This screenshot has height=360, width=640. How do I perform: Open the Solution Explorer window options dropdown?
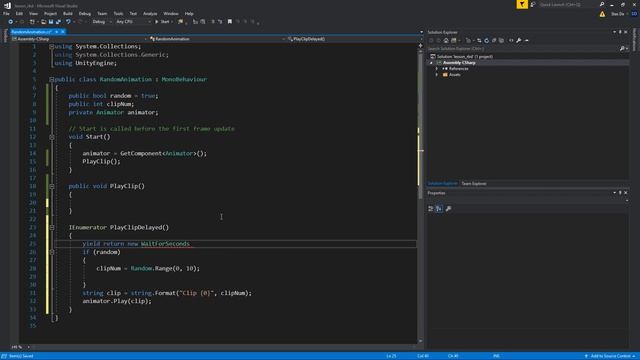coord(614,32)
